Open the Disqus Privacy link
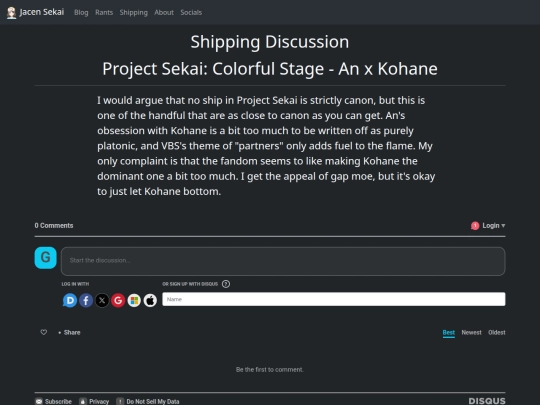 tap(94, 401)
